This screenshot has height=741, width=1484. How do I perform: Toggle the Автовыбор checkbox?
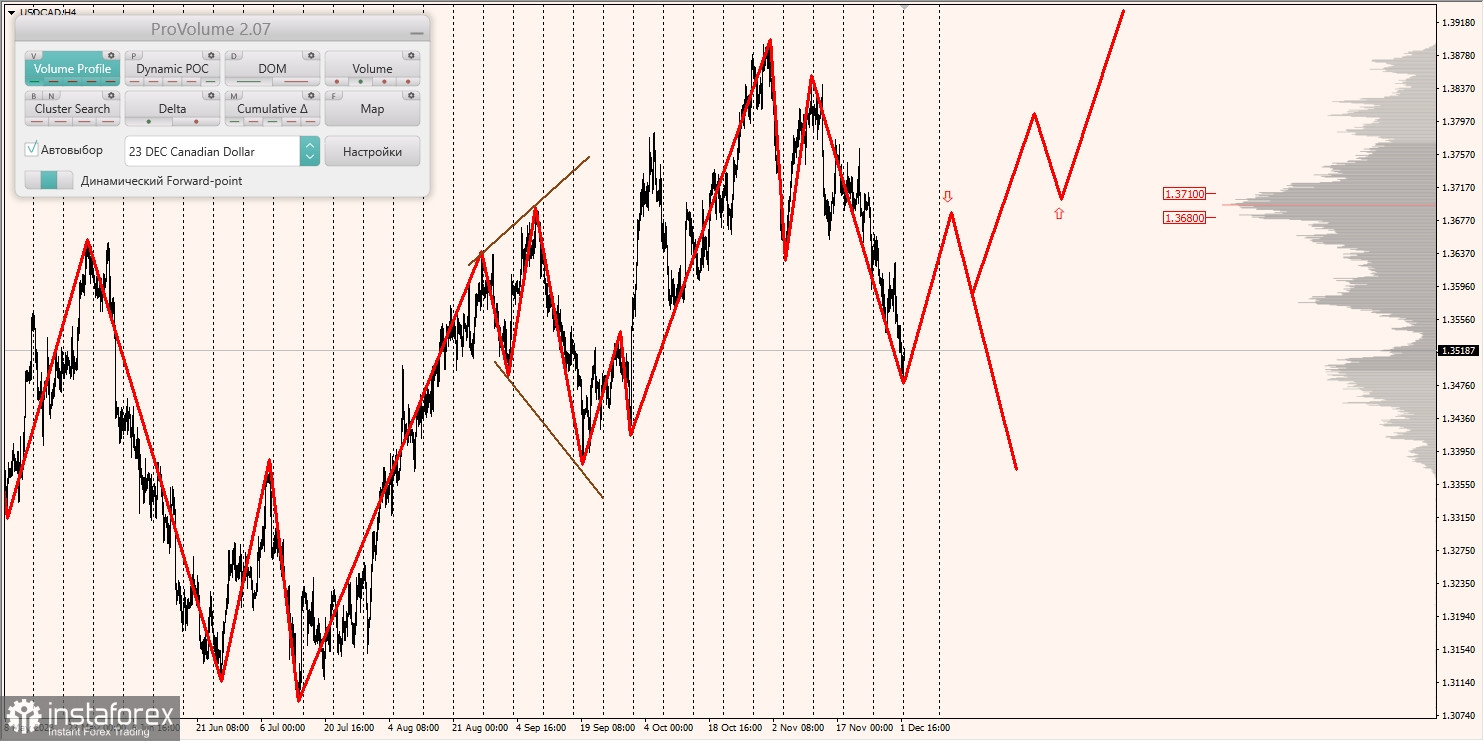point(31,149)
